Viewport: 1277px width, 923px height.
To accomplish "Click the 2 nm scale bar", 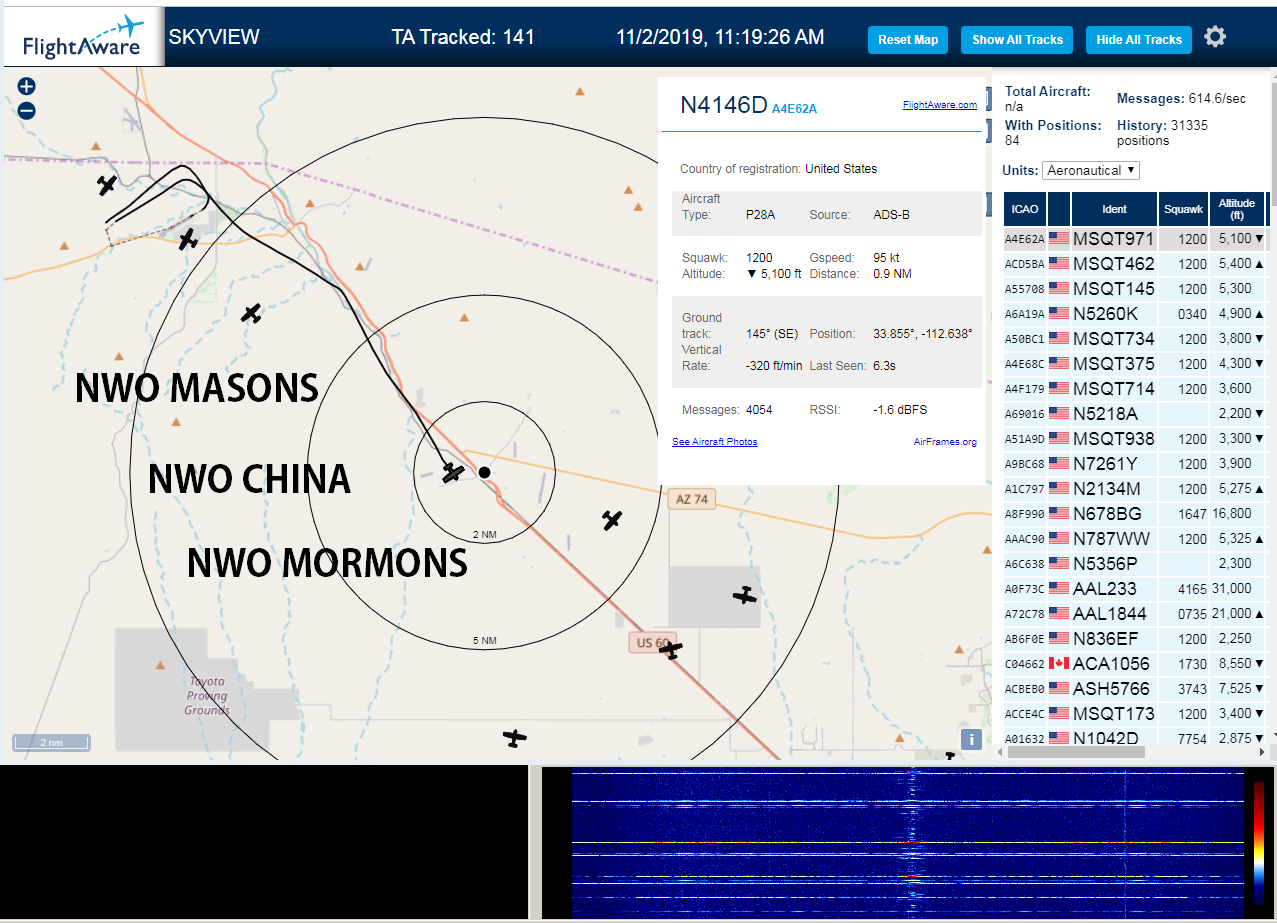I will click(51, 743).
